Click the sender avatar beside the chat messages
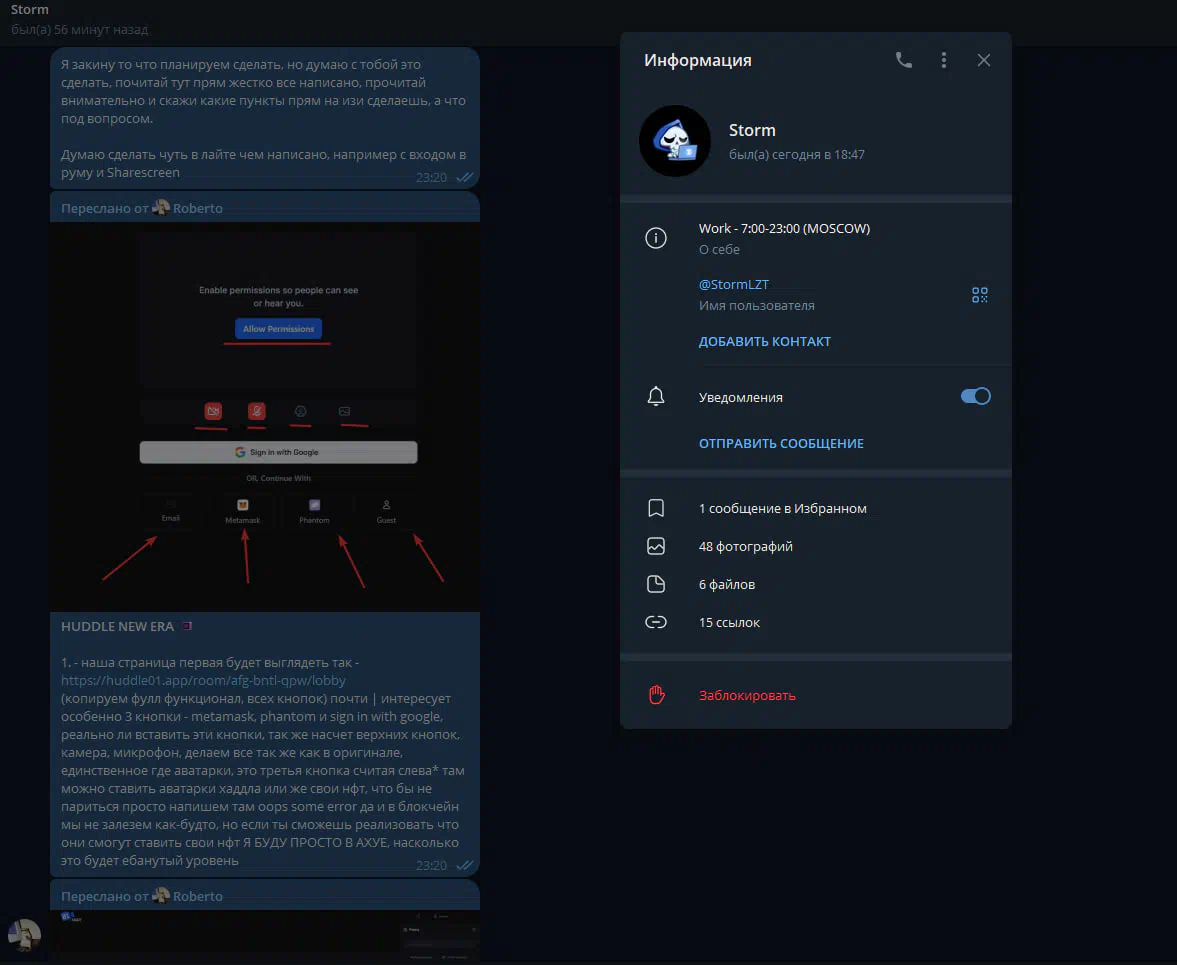Viewport: 1177px width, 965px height. (x=24, y=935)
